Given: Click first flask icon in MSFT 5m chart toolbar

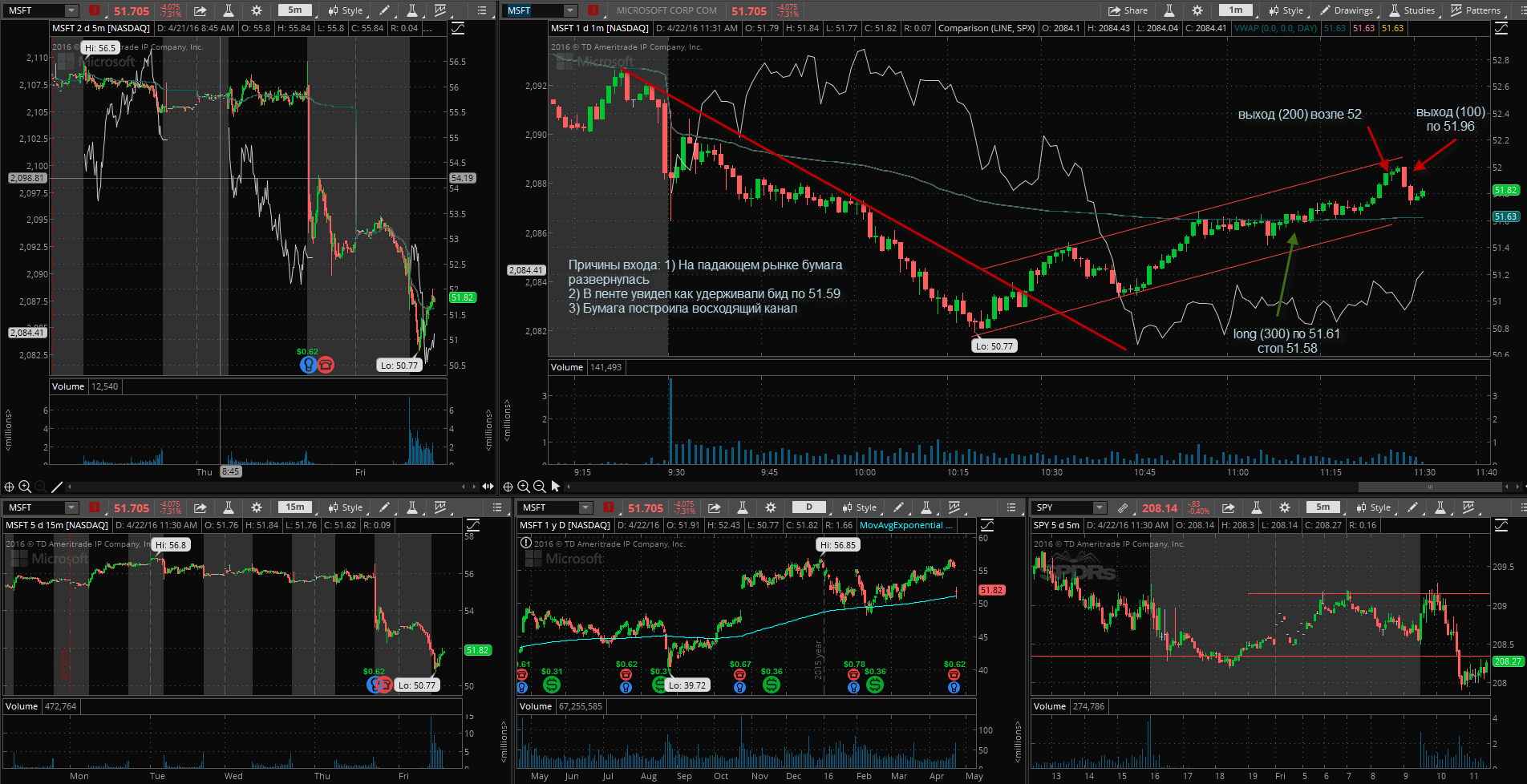Looking at the screenshot, I should (229, 10).
